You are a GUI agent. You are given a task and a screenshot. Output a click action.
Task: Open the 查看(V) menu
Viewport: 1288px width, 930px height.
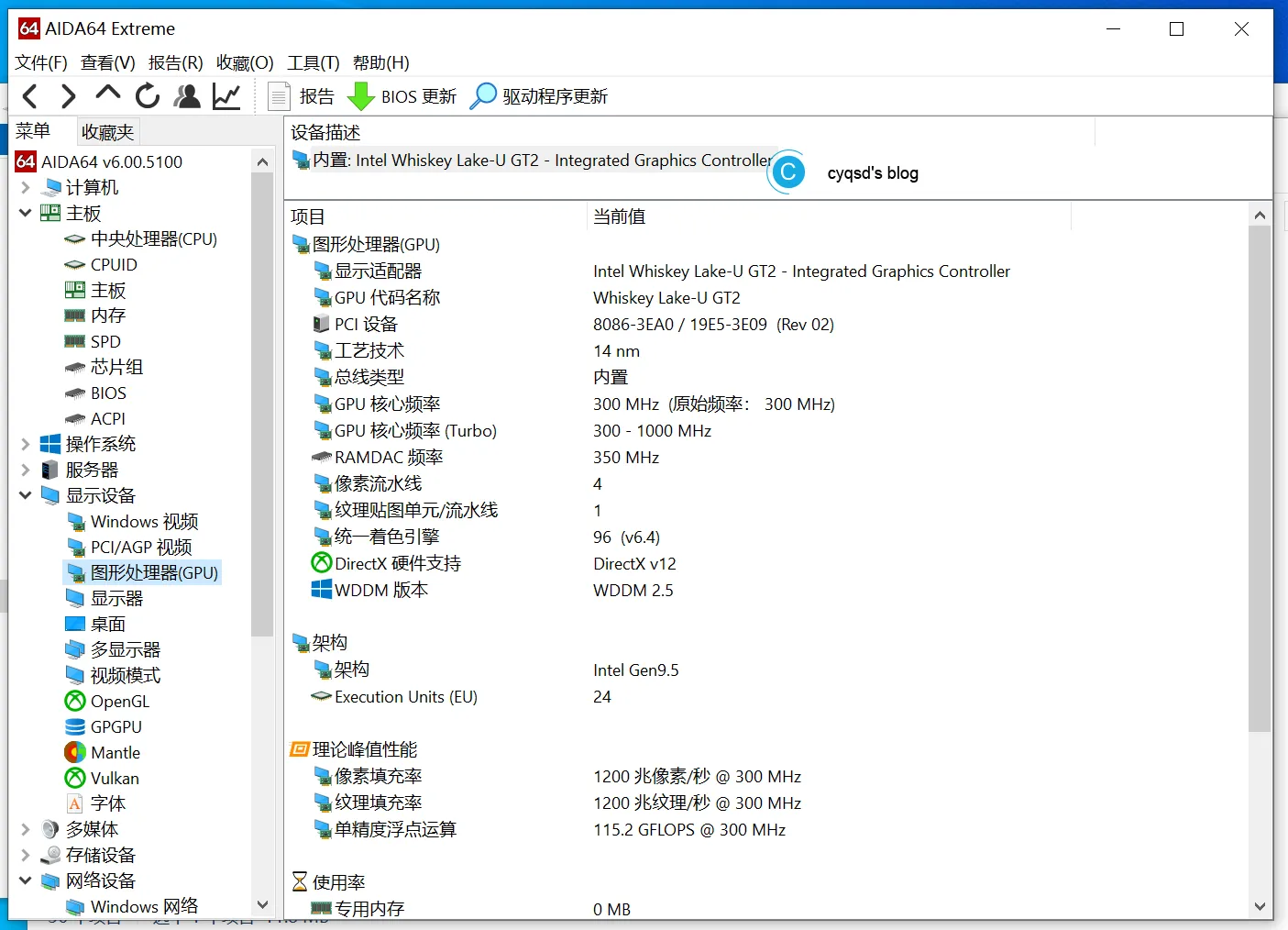coord(108,62)
